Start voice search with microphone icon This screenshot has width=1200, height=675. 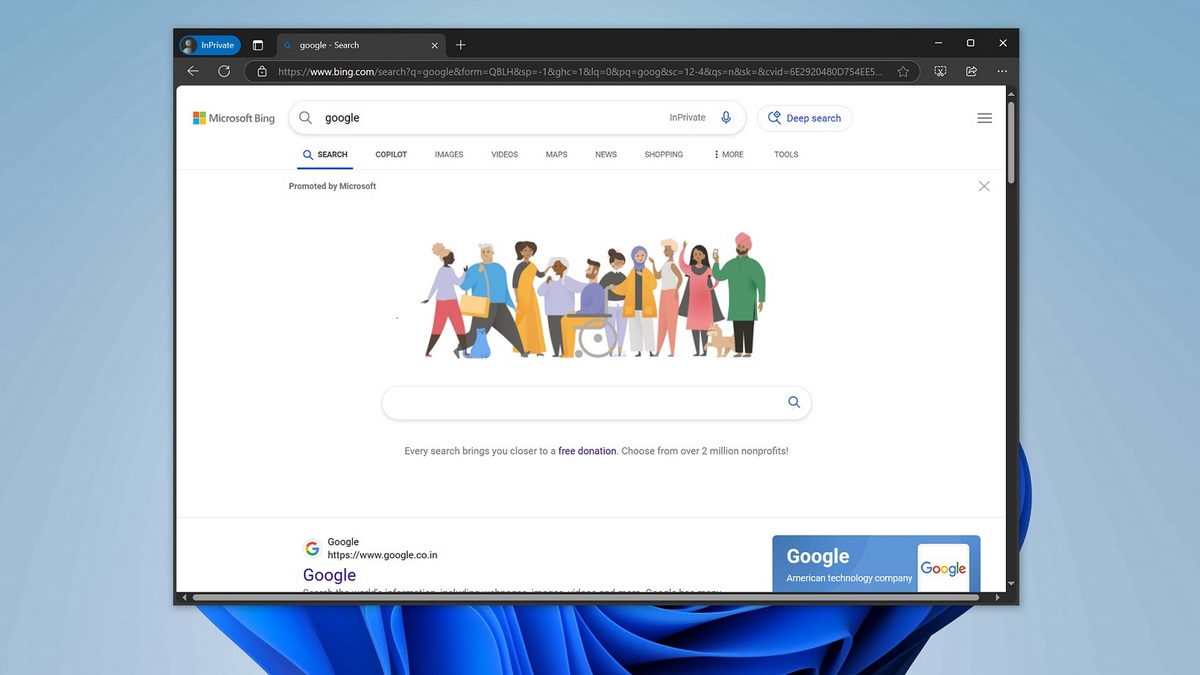[727, 118]
